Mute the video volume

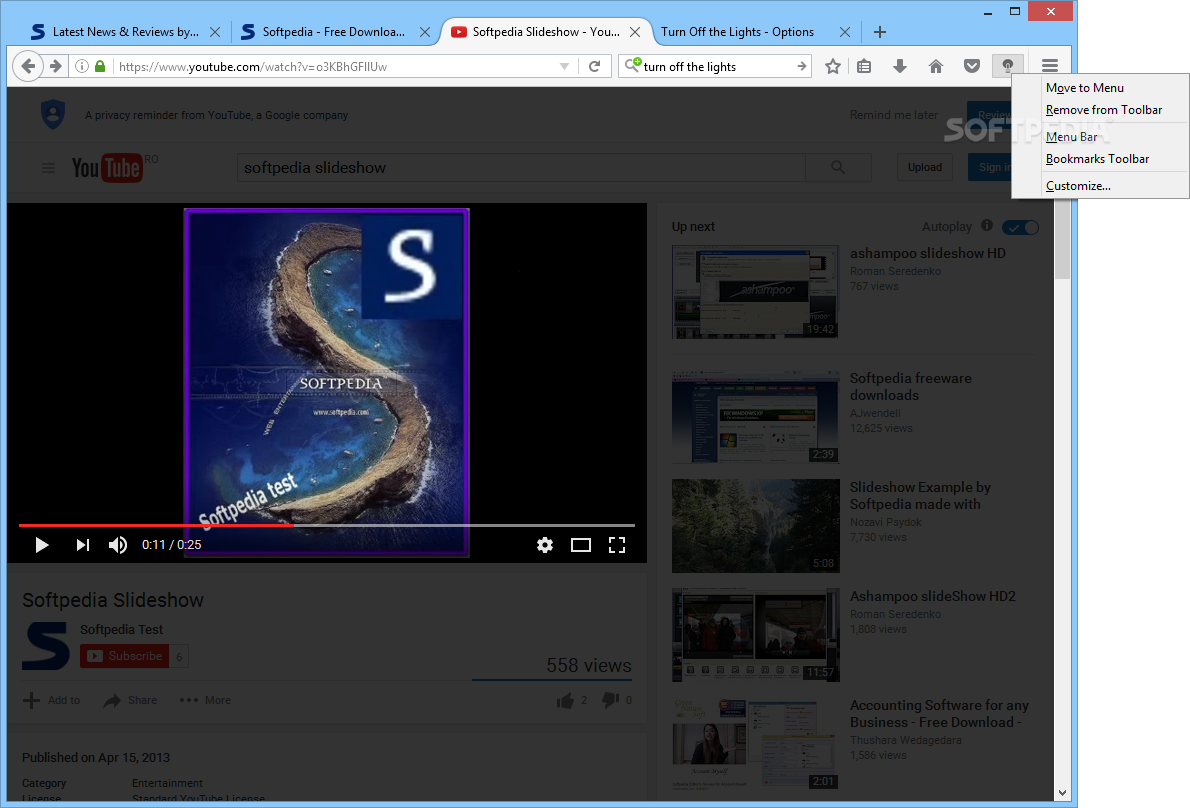(118, 545)
